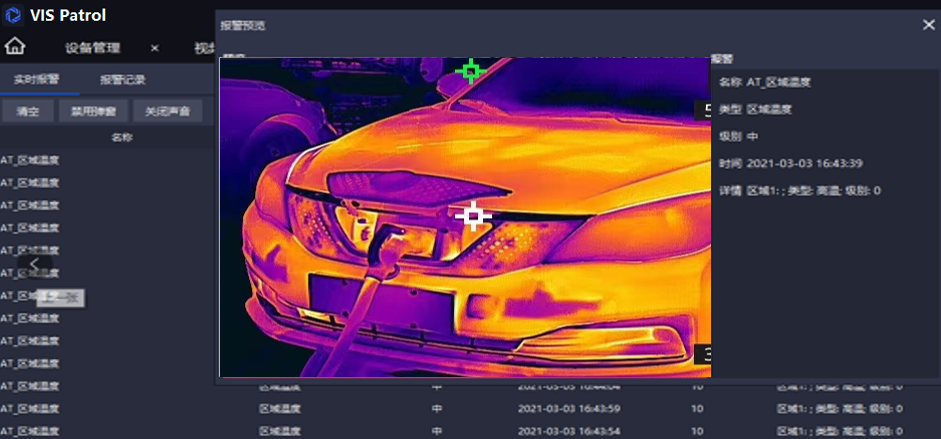The width and height of the screenshot is (941, 439).
Task: Click the 详情 line in alarm panel
Action: pos(799,190)
